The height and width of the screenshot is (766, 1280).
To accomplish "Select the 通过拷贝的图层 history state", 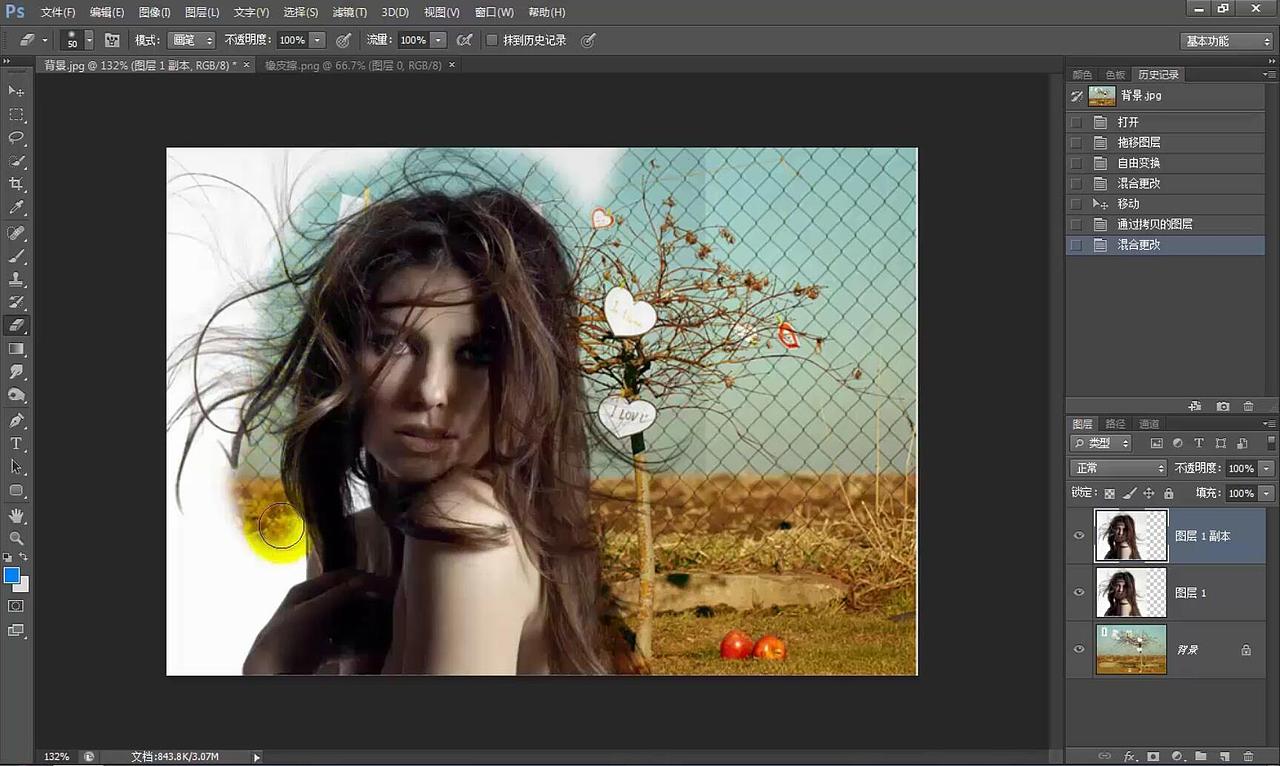I will (1165, 224).
